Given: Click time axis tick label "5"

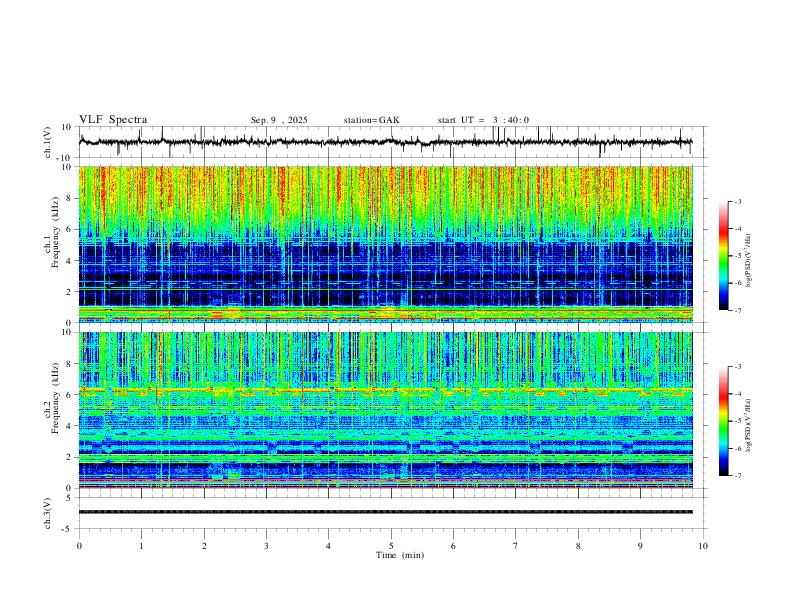Looking at the screenshot, I should click(391, 546).
